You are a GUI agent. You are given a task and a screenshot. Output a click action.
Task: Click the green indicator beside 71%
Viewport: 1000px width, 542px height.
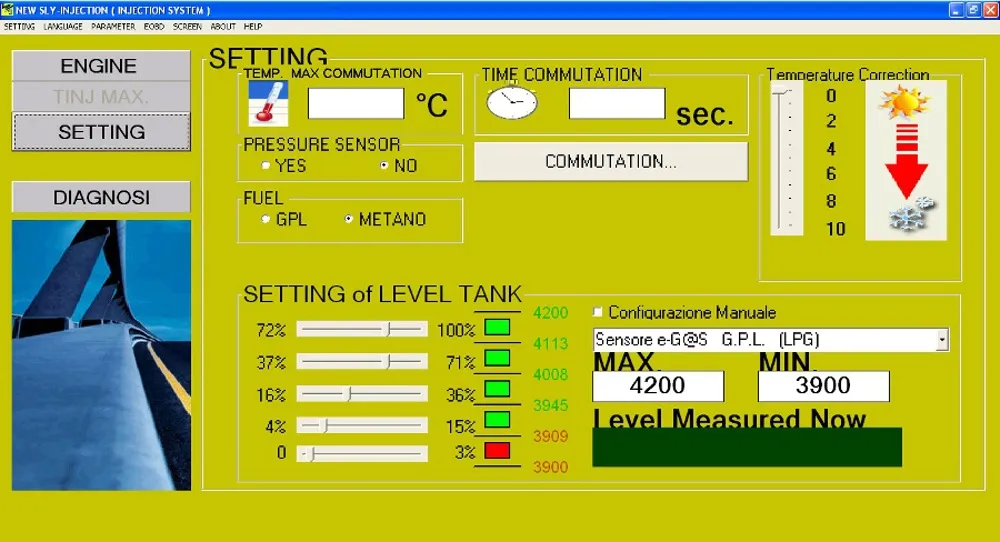[x=497, y=358]
